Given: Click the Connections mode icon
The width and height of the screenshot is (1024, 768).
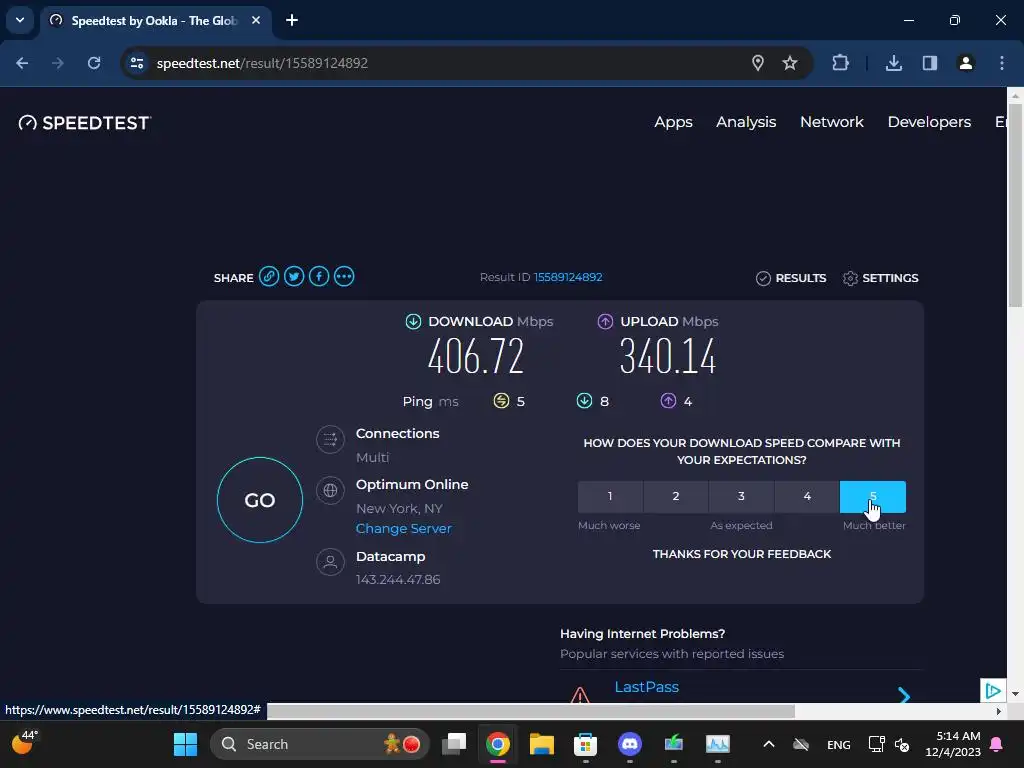Looking at the screenshot, I should pyautogui.click(x=330, y=440).
